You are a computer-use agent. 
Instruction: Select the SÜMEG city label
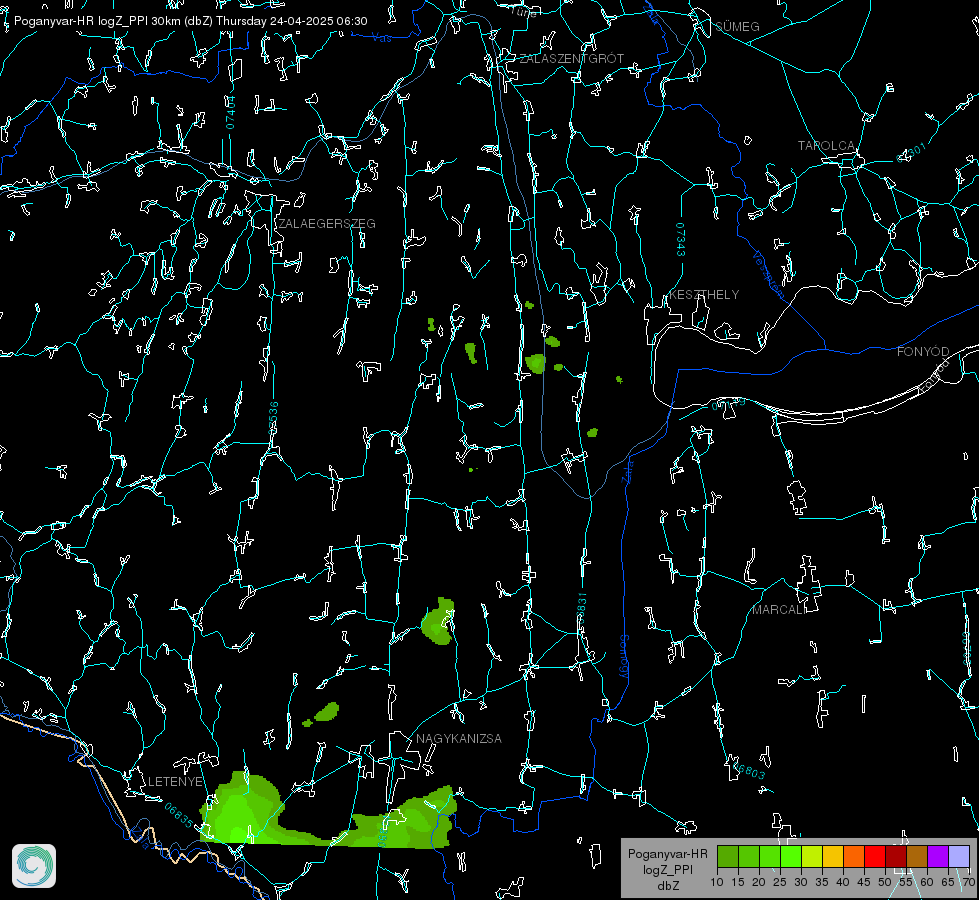[x=737, y=27]
